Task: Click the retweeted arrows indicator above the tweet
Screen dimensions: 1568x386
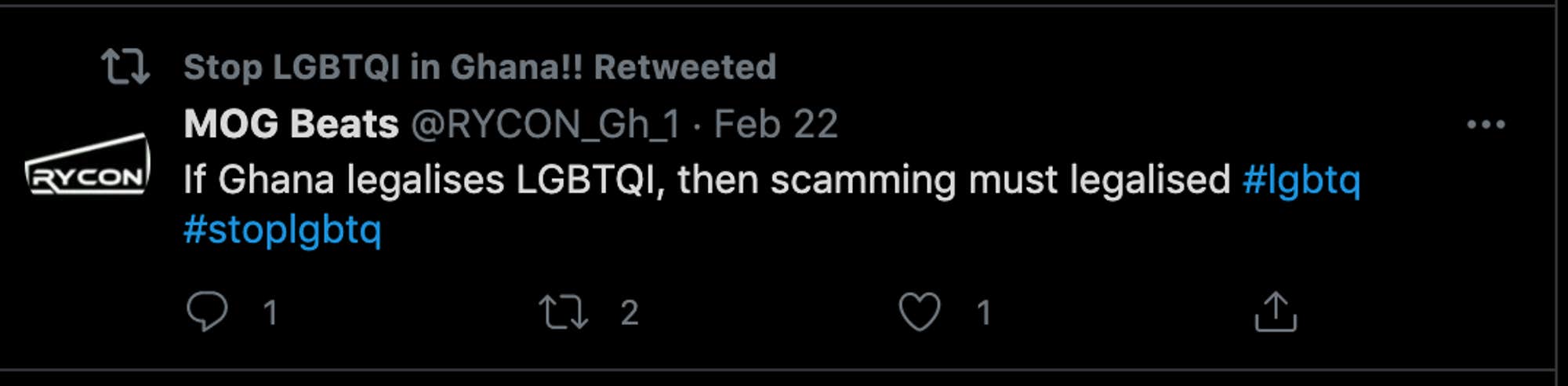Action: coord(125,67)
